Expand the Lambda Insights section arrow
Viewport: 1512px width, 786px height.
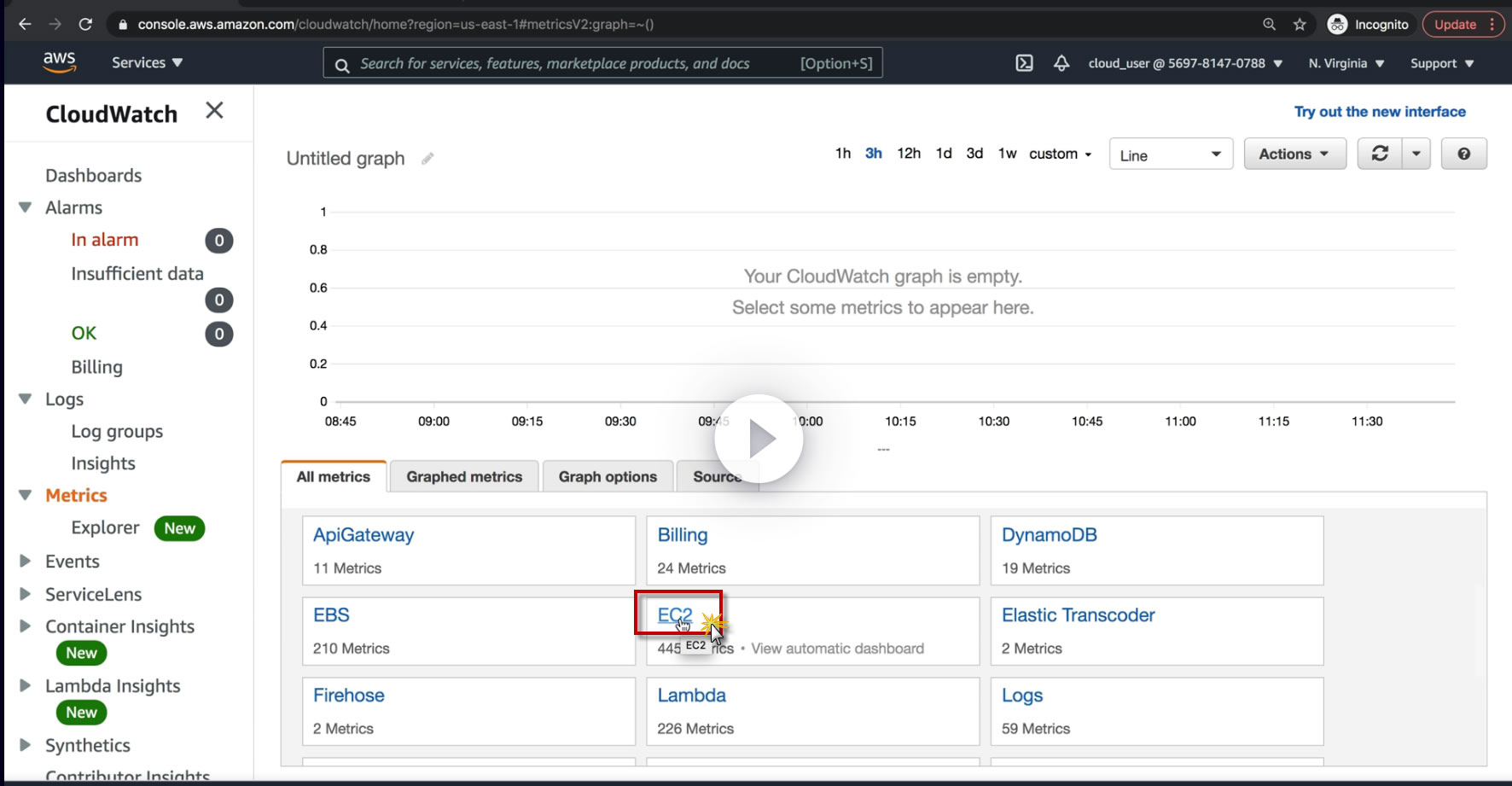click(x=26, y=685)
